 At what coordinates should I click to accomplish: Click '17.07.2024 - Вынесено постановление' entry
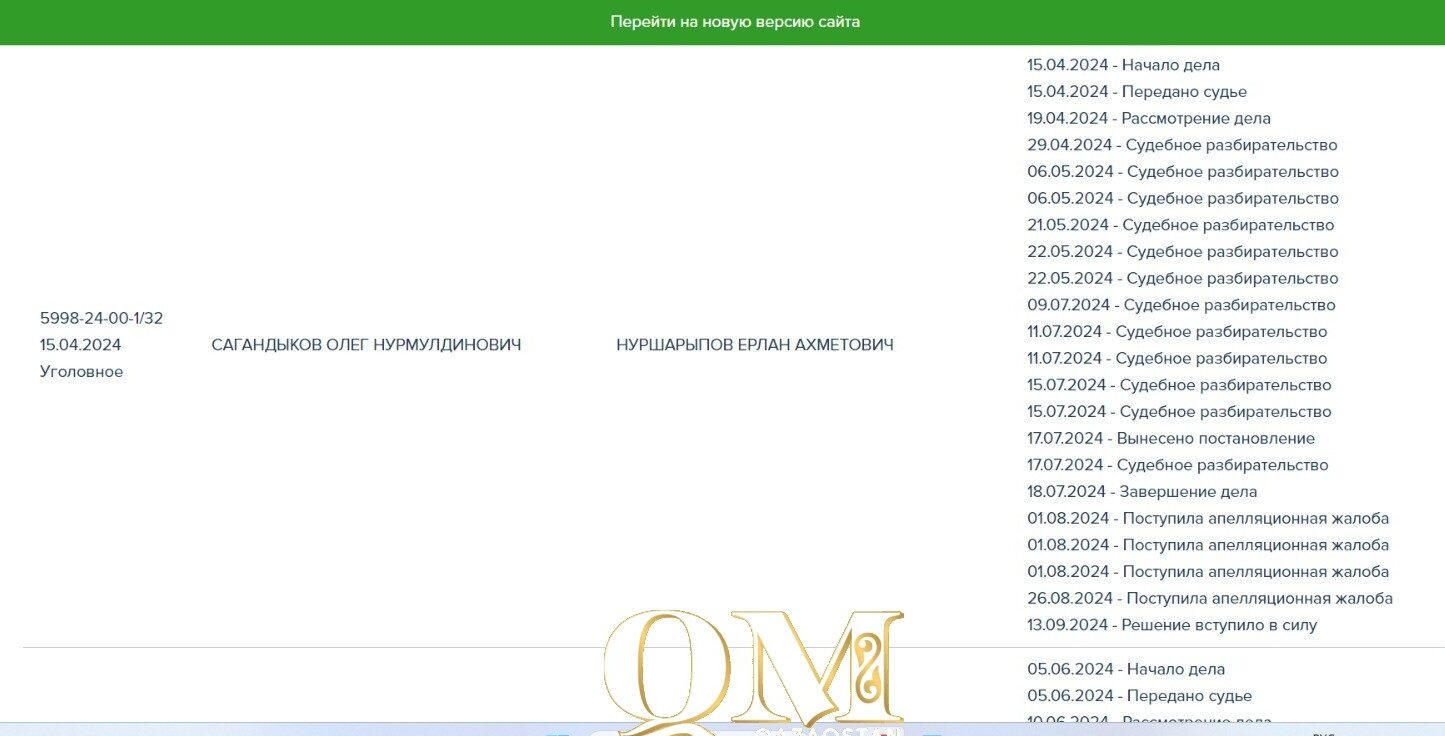click(1171, 438)
